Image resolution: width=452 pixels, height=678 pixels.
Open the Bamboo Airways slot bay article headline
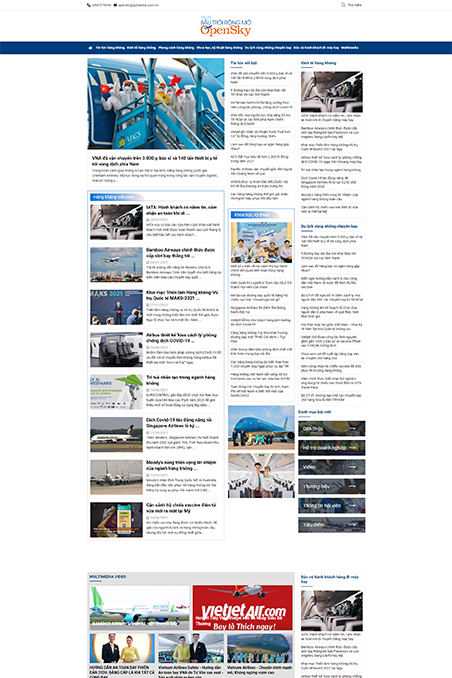tap(180, 253)
